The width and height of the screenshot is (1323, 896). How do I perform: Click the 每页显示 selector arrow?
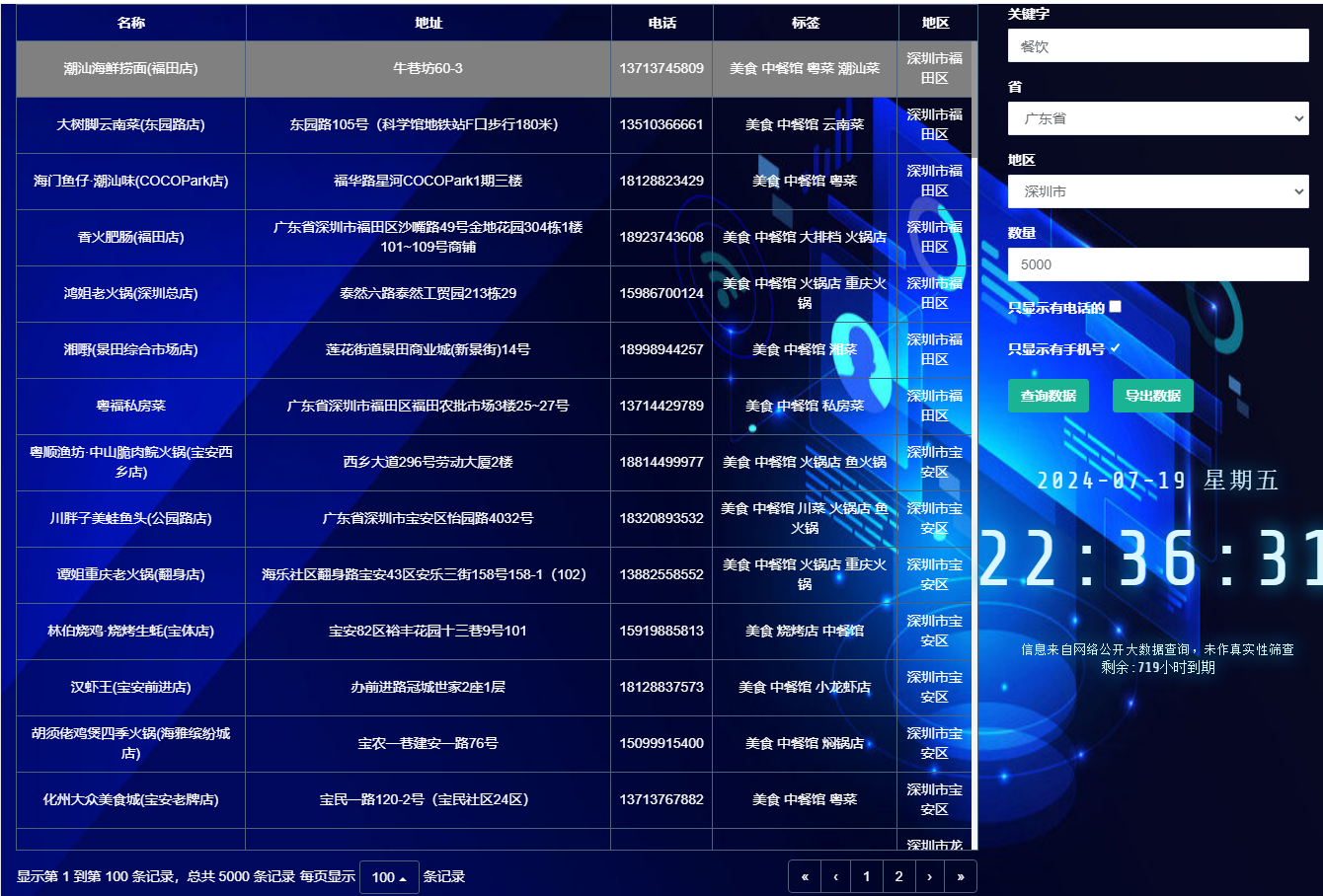(x=401, y=876)
